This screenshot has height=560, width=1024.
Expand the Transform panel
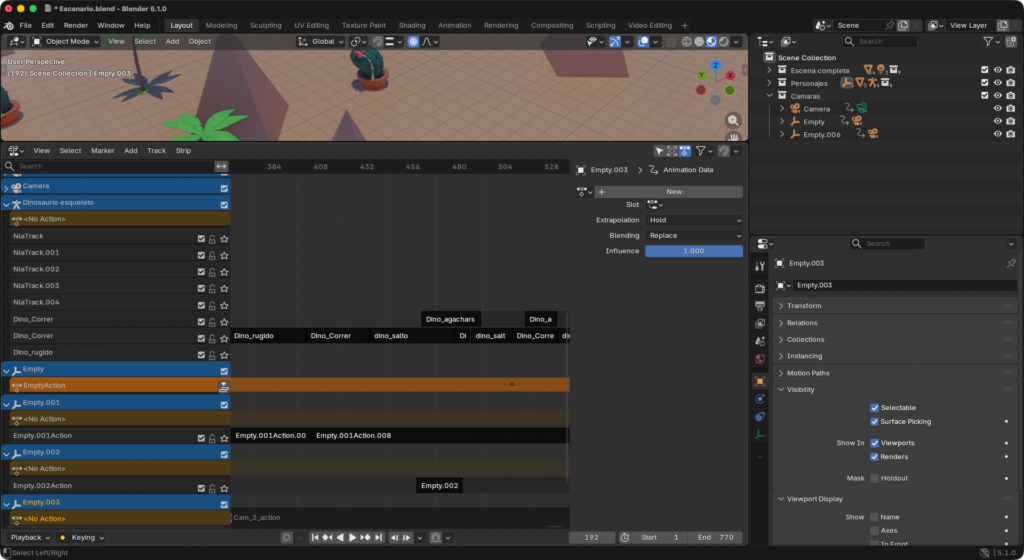(x=804, y=306)
